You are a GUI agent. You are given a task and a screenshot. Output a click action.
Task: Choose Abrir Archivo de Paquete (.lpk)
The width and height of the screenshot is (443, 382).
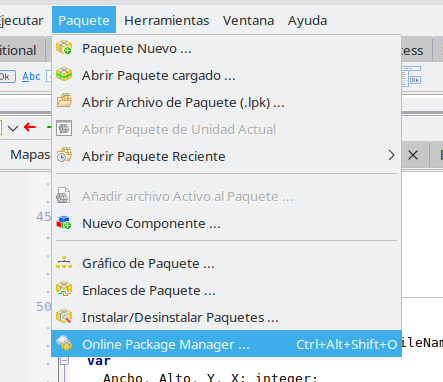[x=226, y=102]
